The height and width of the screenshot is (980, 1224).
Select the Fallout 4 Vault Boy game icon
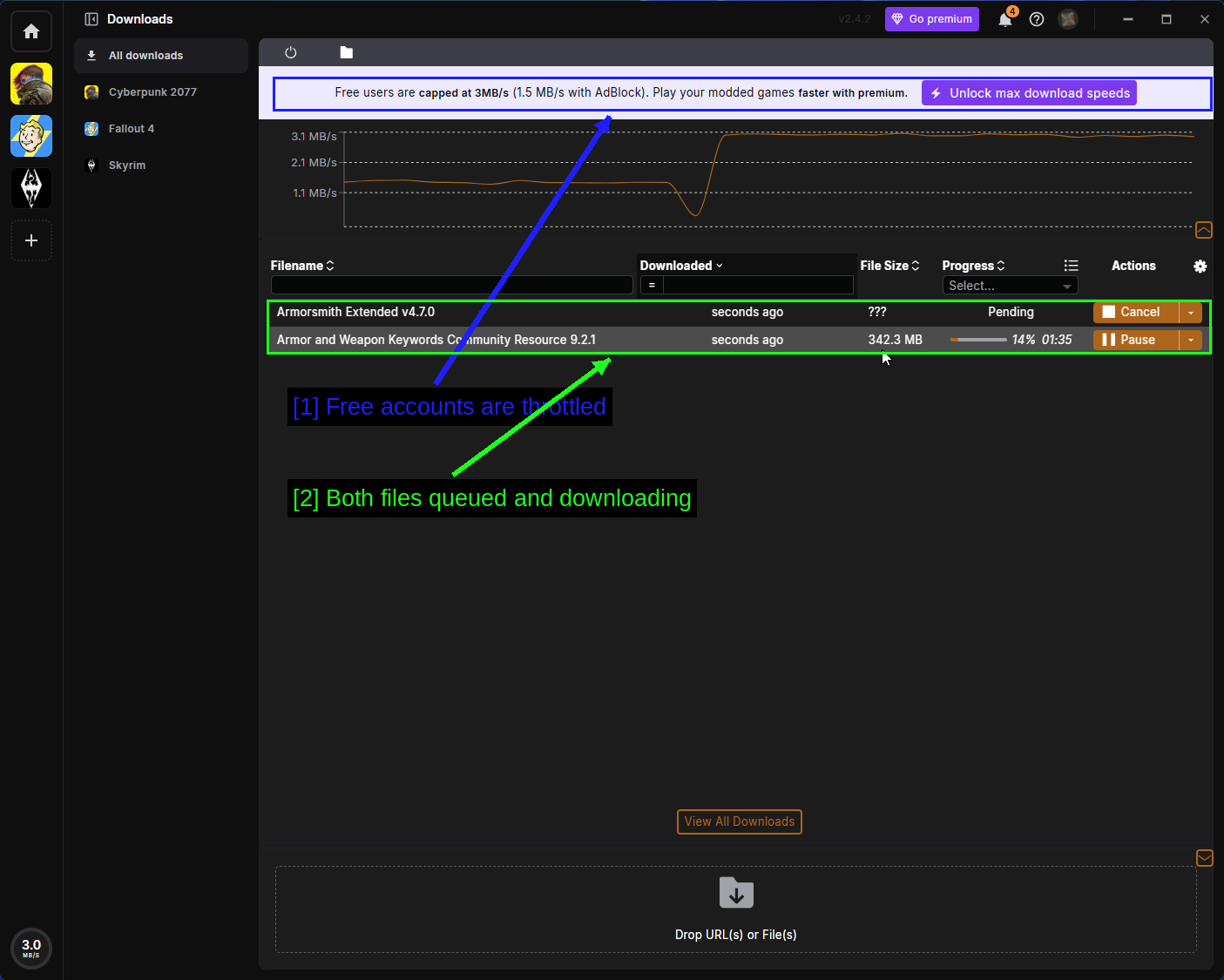(x=31, y=136)
